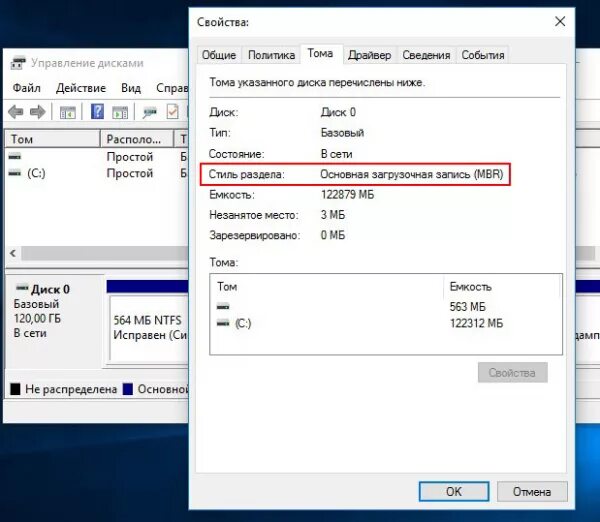This screenshot has width=600, height=522.
Task: Open the Вид menu
Action: (131, 88)
